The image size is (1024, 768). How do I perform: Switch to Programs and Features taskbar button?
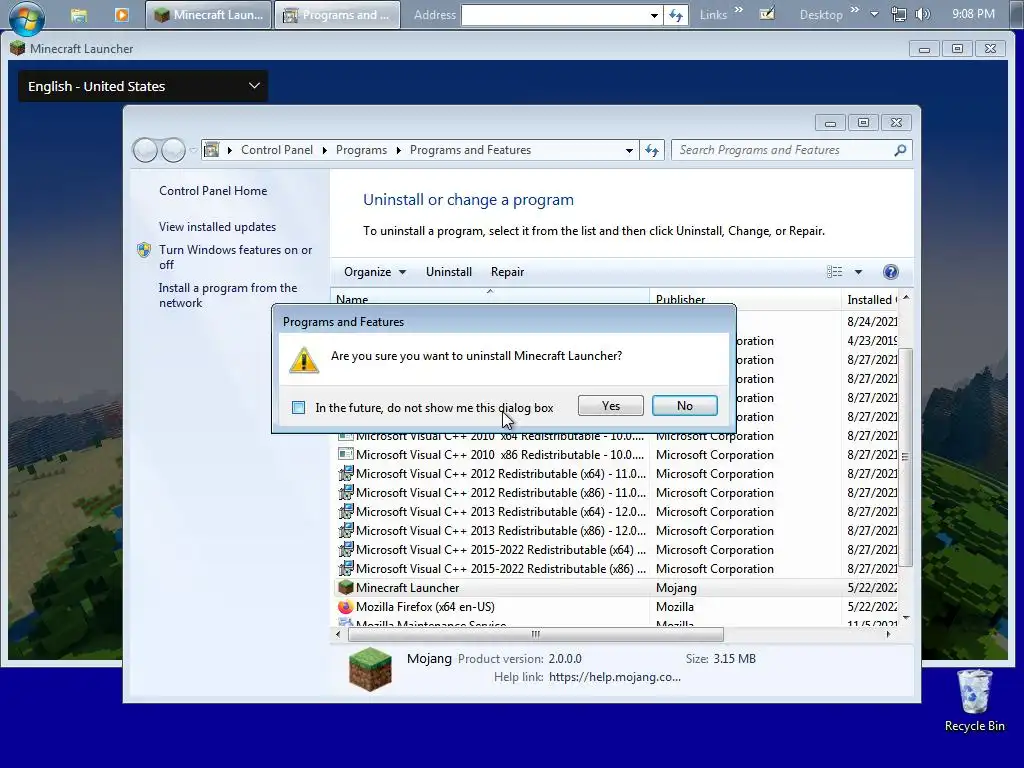(x=337, y=15)
